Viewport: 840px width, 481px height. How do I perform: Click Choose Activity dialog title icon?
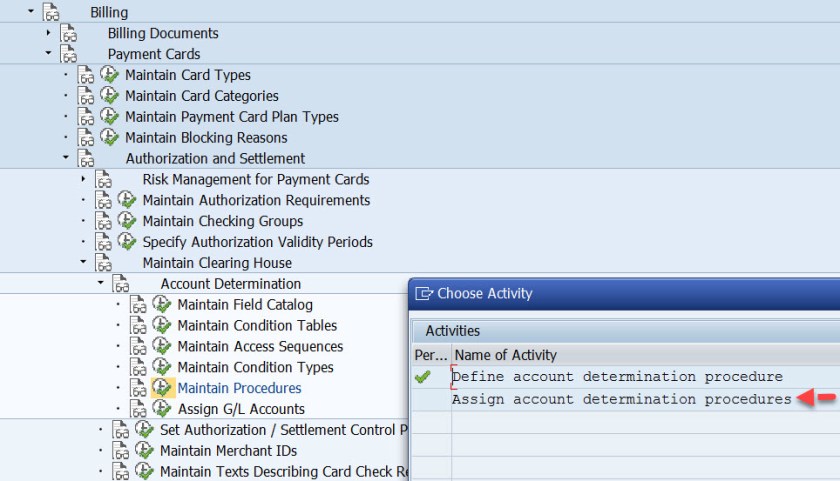point(424,294)
